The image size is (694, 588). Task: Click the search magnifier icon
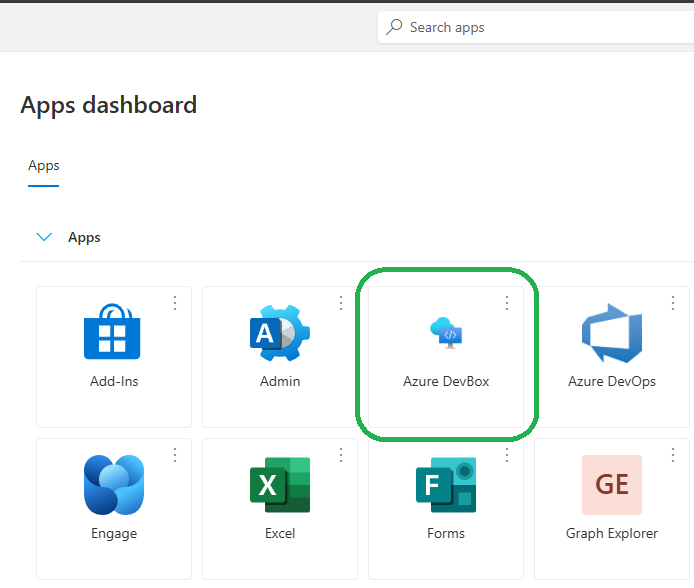click(x=395, y=27)
